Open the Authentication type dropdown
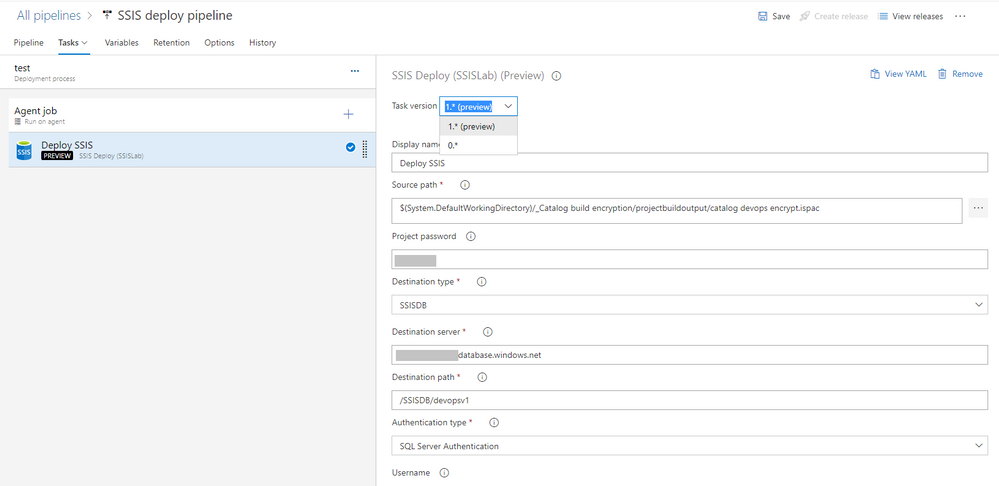This screenshot has width=999, height=486. point(689,446)
